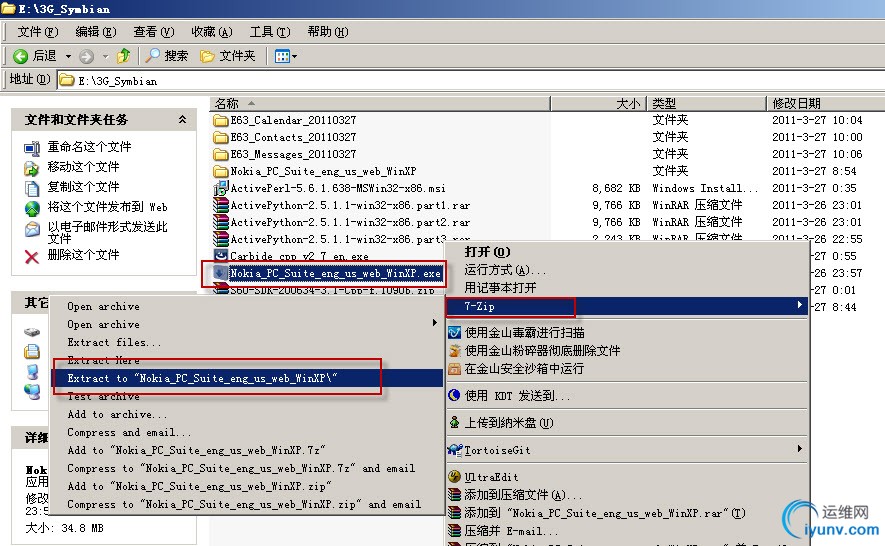885x546 pixels.
Task: Select Nokia_PC_Suite_eng_us_web_WinXP folder icon
Action: coord(220,171)
